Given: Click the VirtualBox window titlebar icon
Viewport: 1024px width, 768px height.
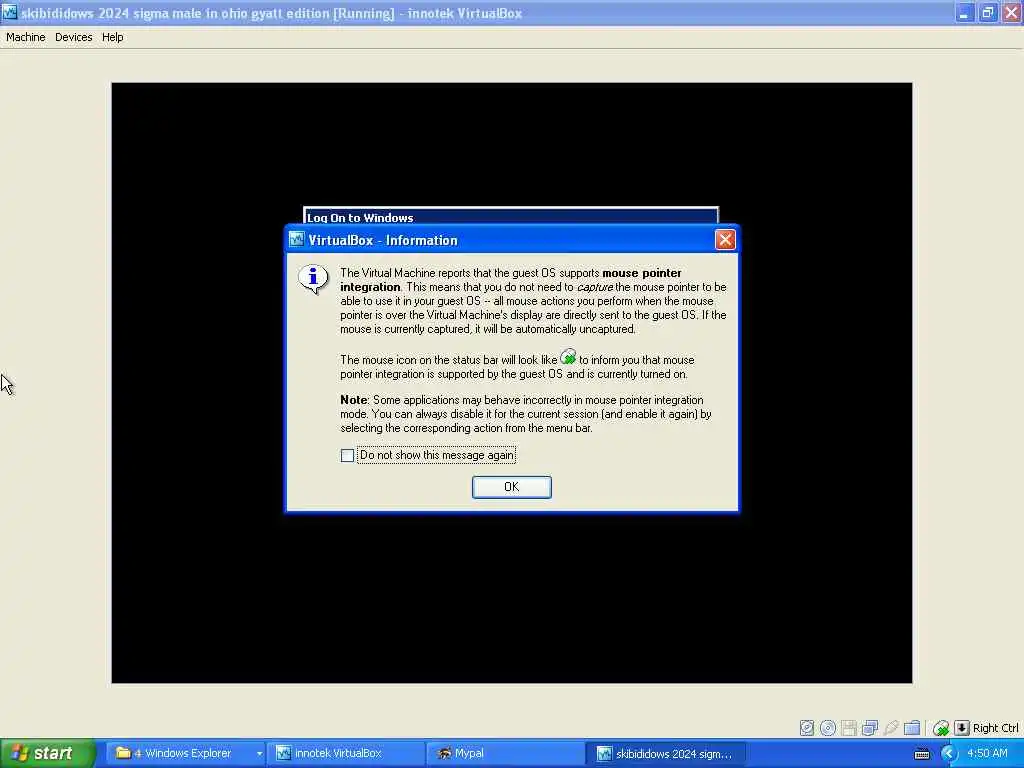Looking at the screenshot, I should pyautogui.click(x=9, y=12).
